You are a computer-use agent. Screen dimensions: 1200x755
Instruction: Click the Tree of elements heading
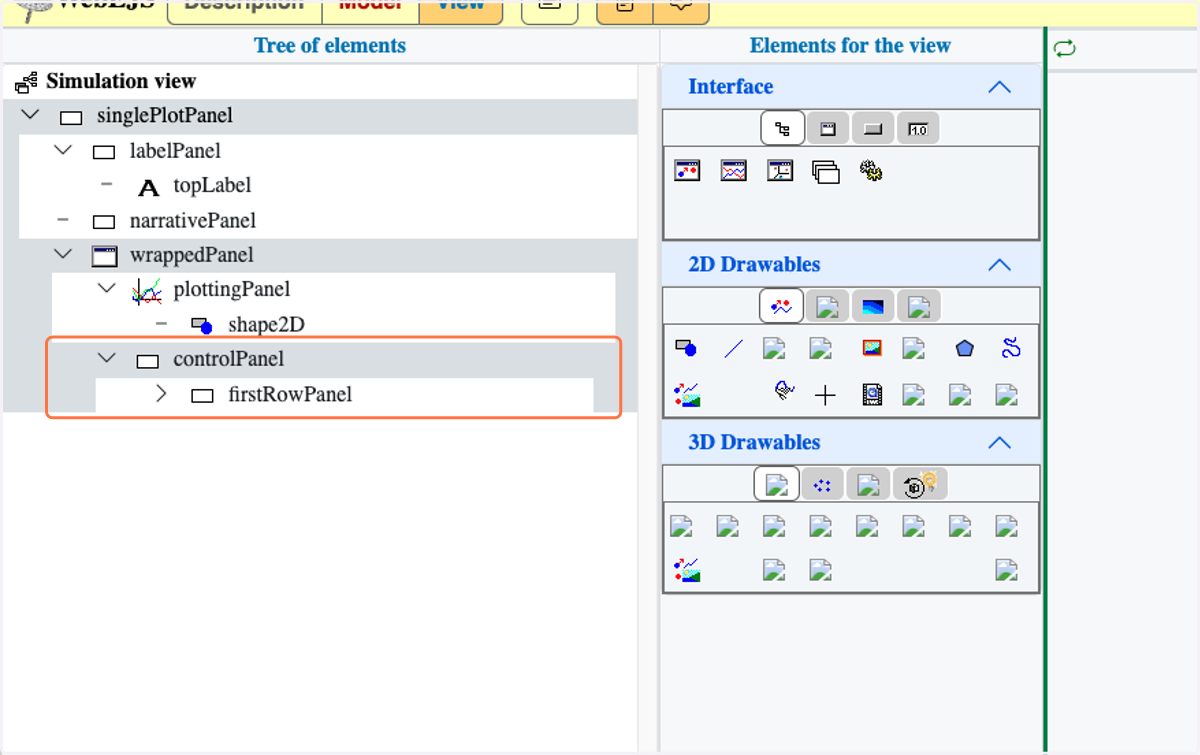pyautogui.click(x=330, y=46)
